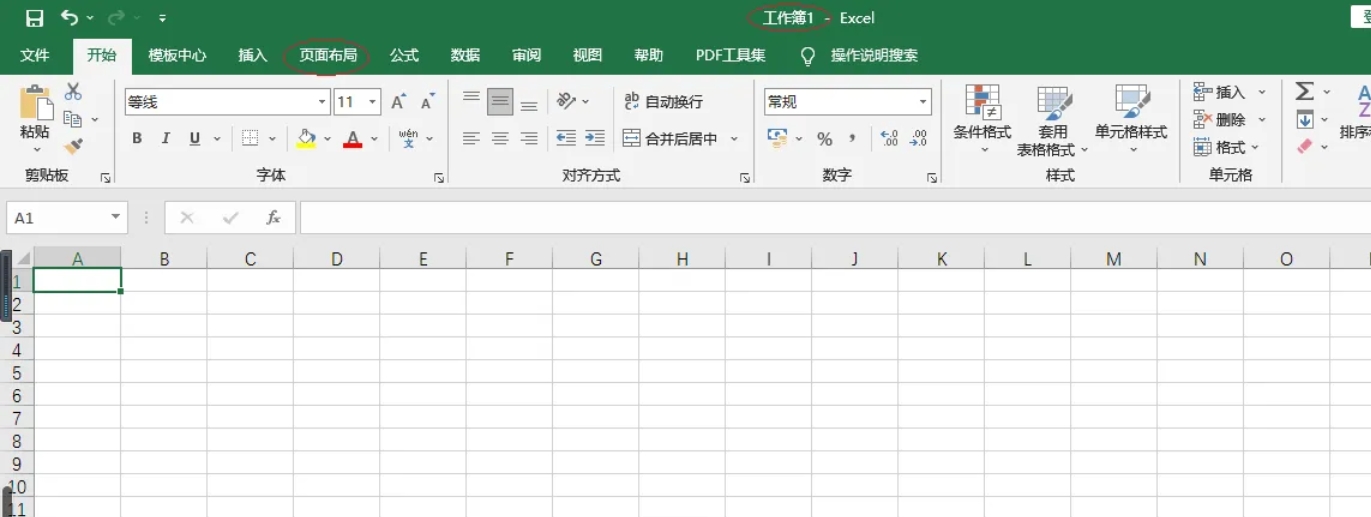The width and height of the screenshot is (1371, 517).
Task: Toggle underline formatting
Action: coord(194,139)
